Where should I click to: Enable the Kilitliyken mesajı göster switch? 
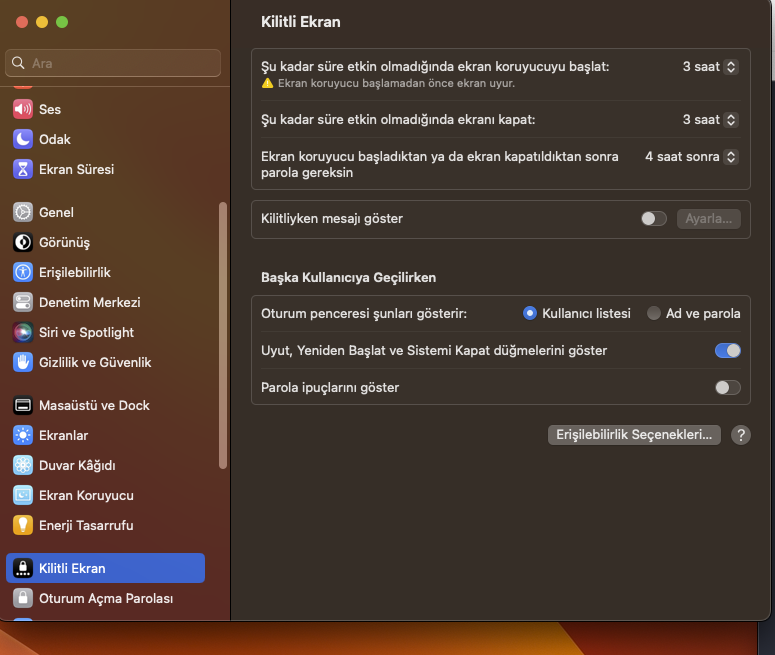click(653, 218)
